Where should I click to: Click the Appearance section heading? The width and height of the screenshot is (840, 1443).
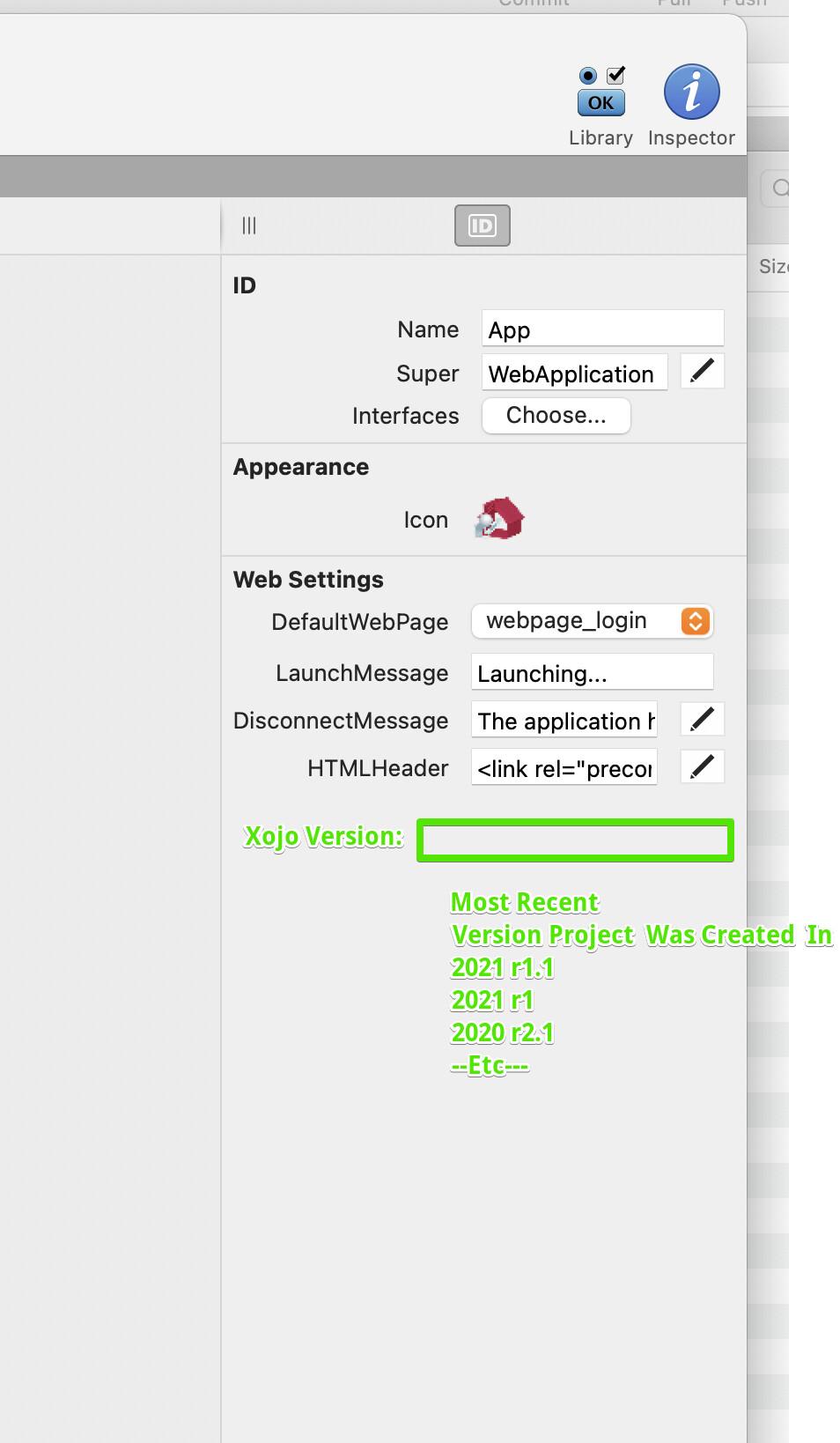[301, 467]
